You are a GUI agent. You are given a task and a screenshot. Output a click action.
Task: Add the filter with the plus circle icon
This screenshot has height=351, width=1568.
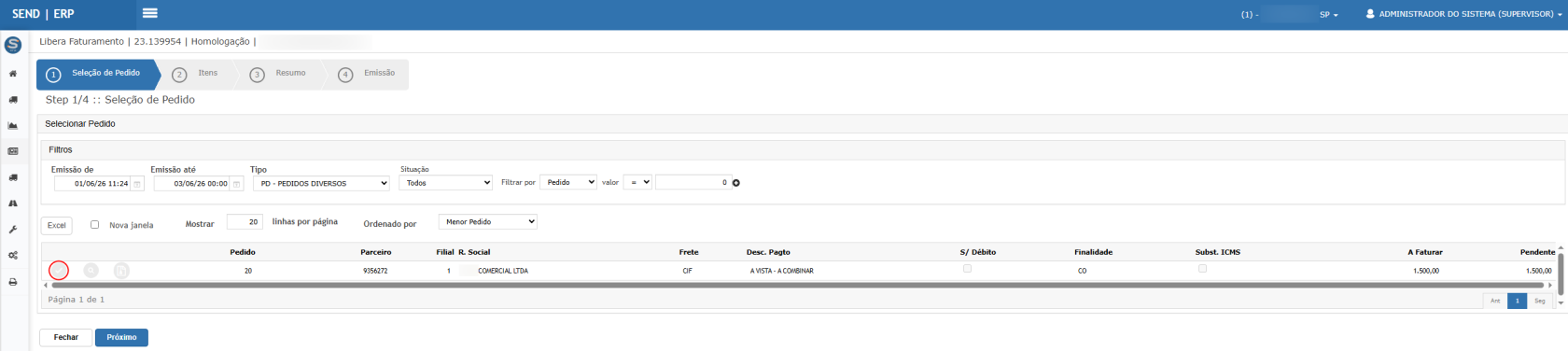735,183
